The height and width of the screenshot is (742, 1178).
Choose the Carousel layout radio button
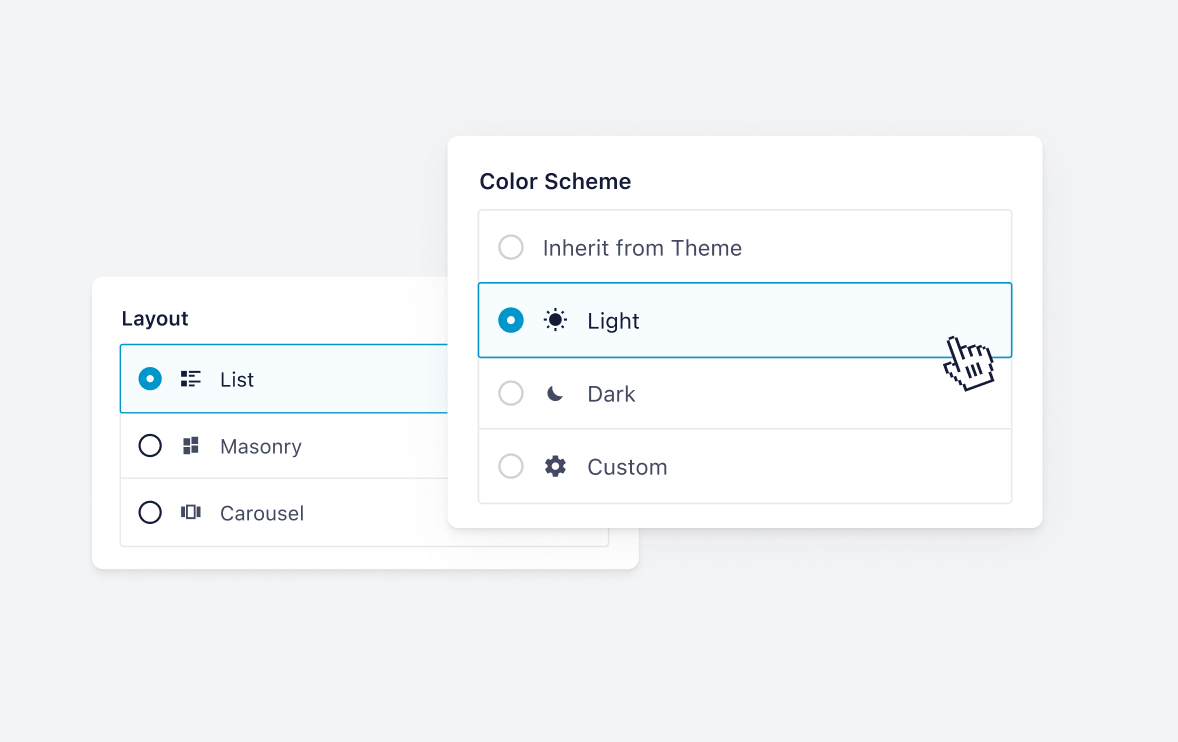(x=150, y=512)
